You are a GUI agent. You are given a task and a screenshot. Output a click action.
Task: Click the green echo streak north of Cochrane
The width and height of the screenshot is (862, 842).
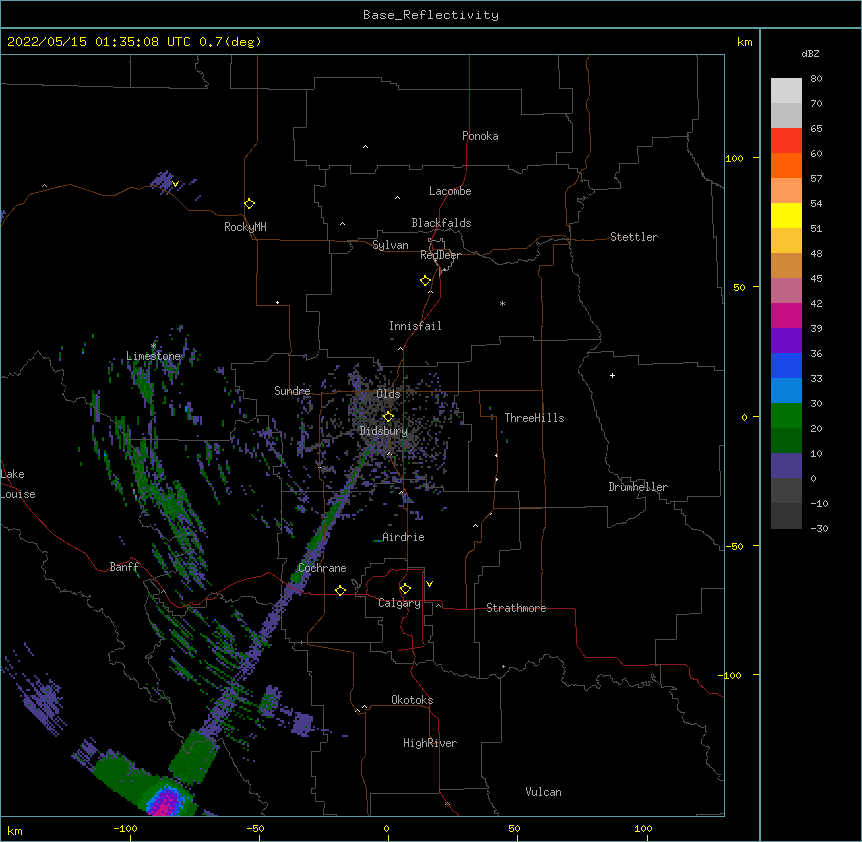pos(329,517)
